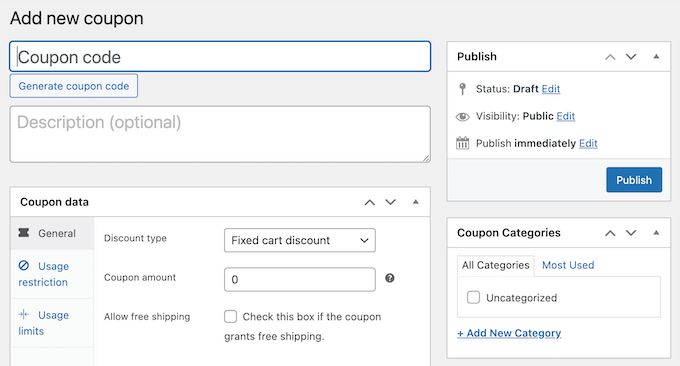Click the Visibility eye icon
680x366 pixels.
(462, 116)
